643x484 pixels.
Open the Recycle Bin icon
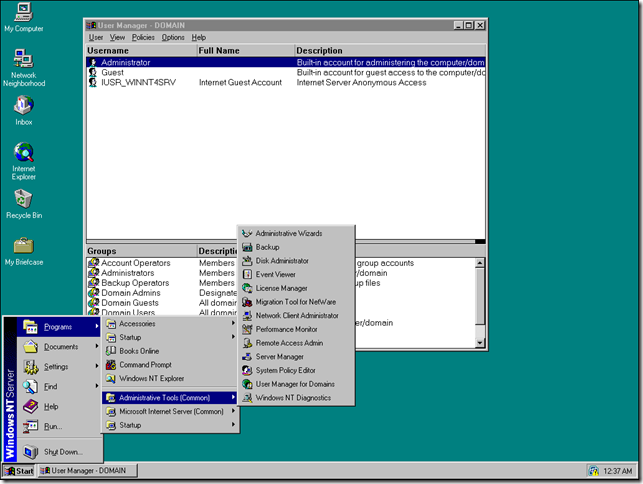pyautogui.click(x=23, y=204)
